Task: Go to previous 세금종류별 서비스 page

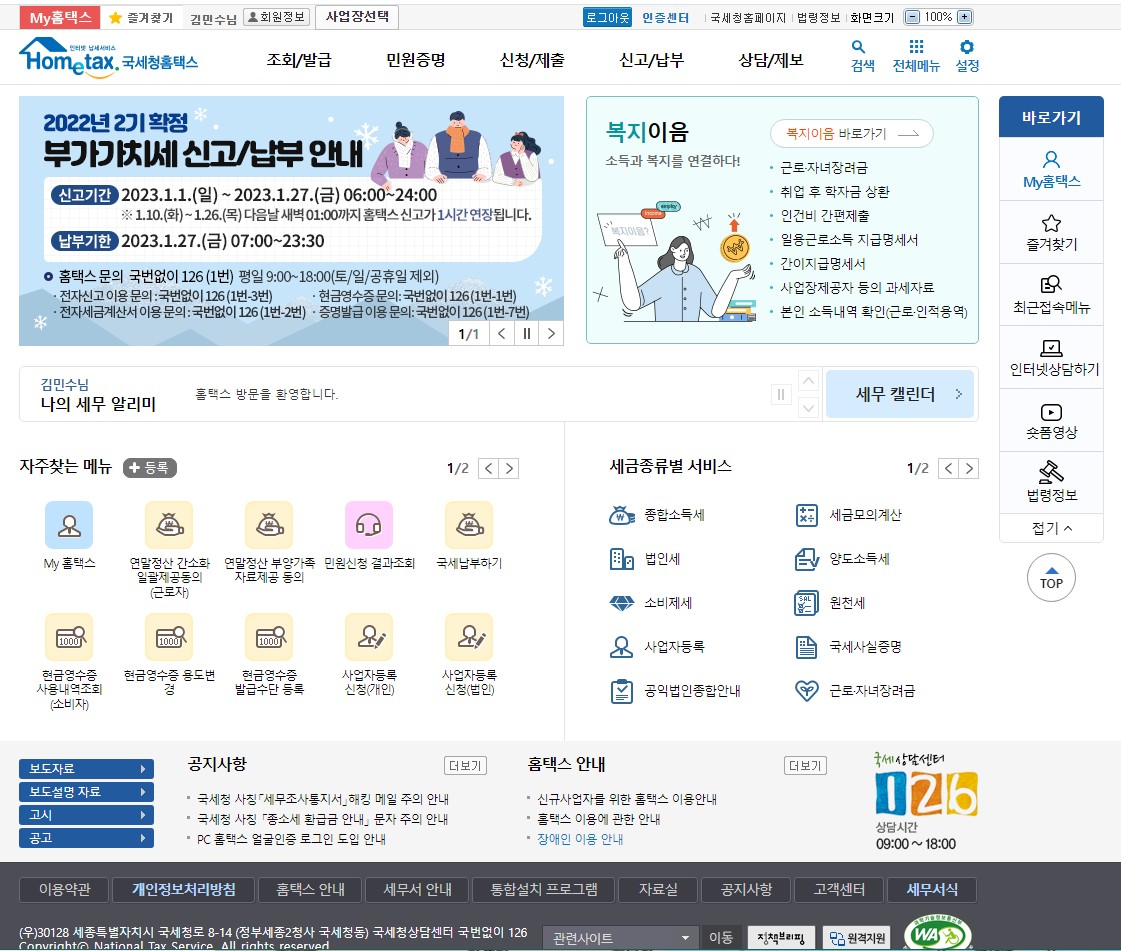Action: pos(948,468)
